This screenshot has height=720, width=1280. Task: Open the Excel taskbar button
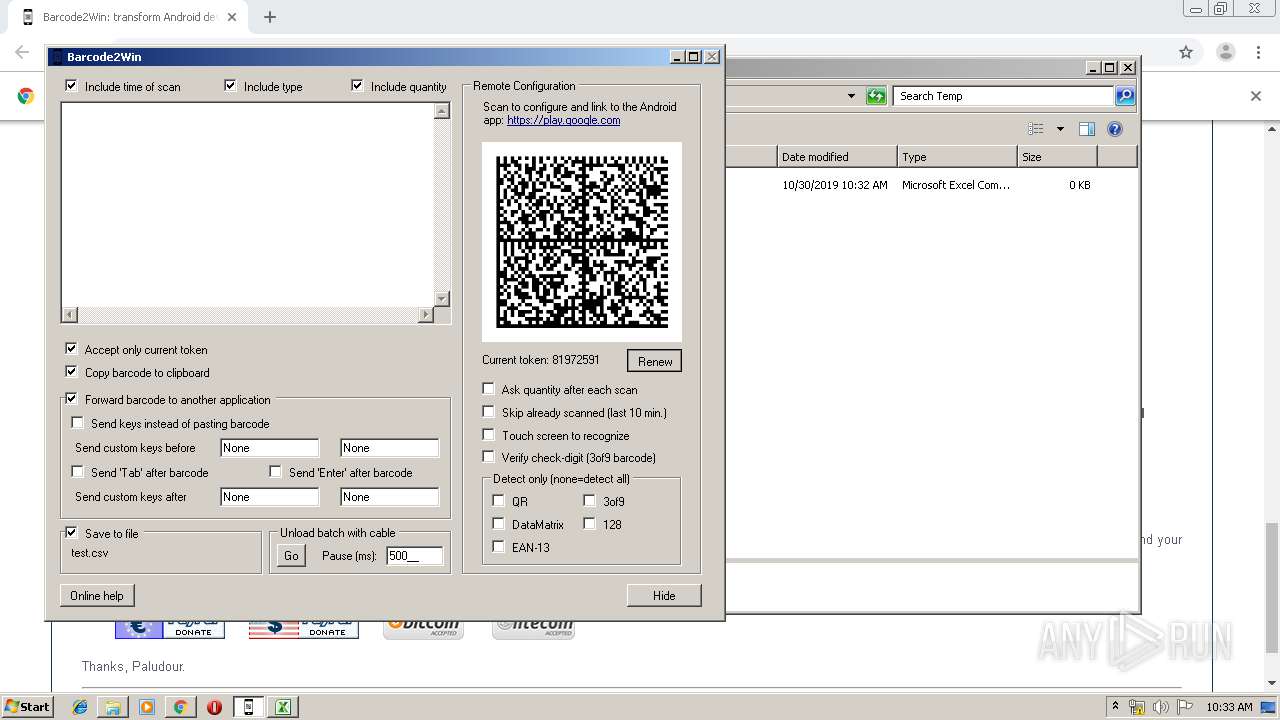click(283, 707)
